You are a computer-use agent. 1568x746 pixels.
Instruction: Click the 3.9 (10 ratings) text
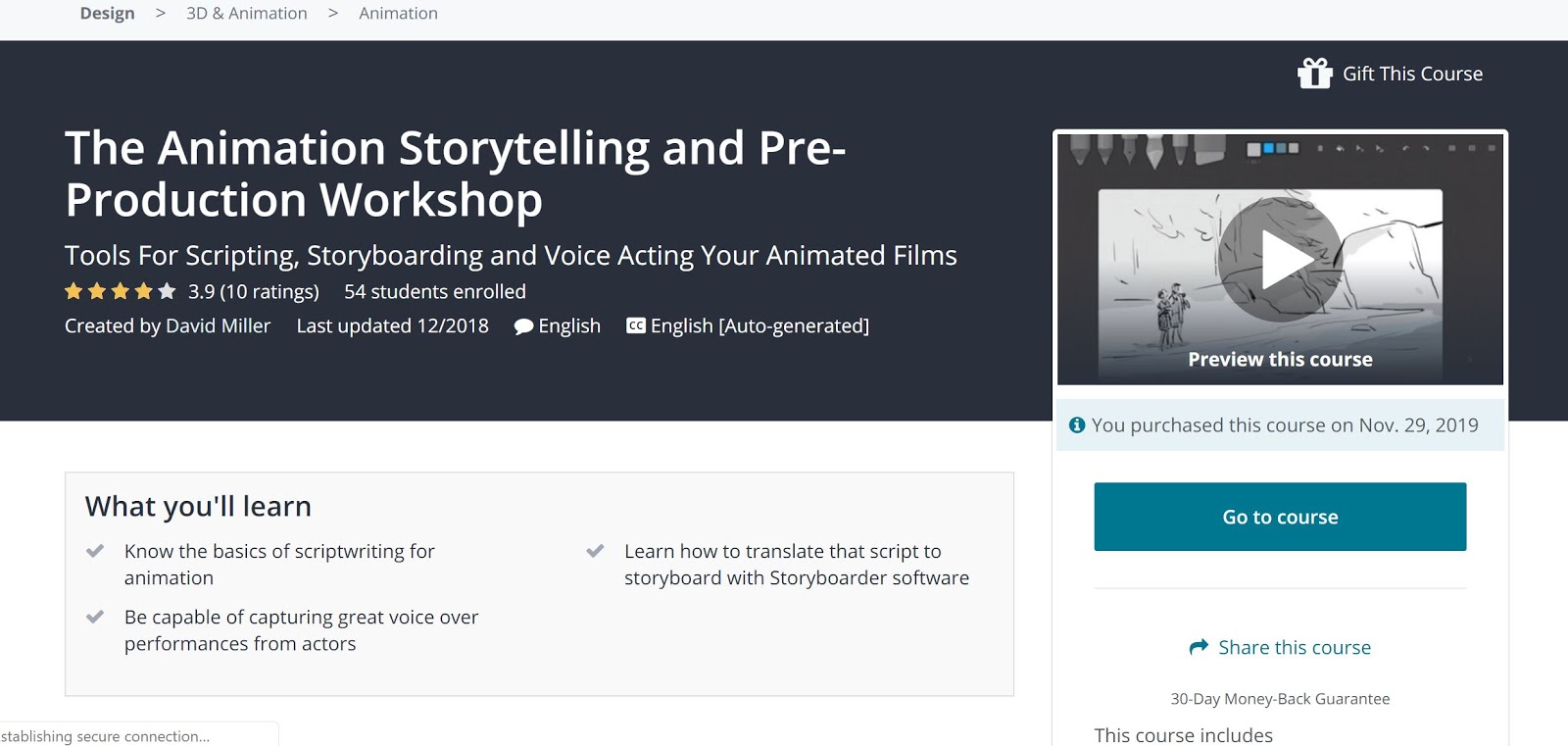[254, 291]
